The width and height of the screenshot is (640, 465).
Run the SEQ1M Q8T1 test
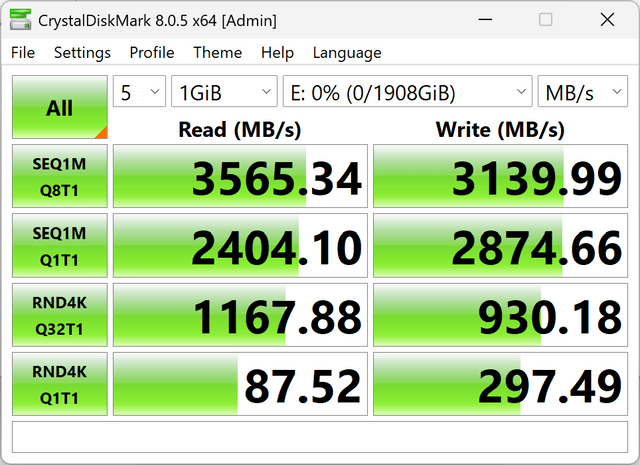(x=60, y=176)
